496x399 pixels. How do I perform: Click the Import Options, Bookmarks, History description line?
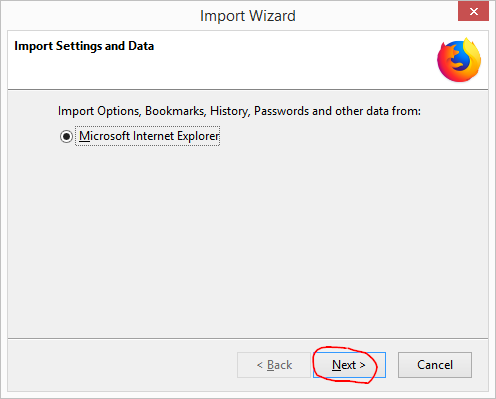(x=239, y=111)
